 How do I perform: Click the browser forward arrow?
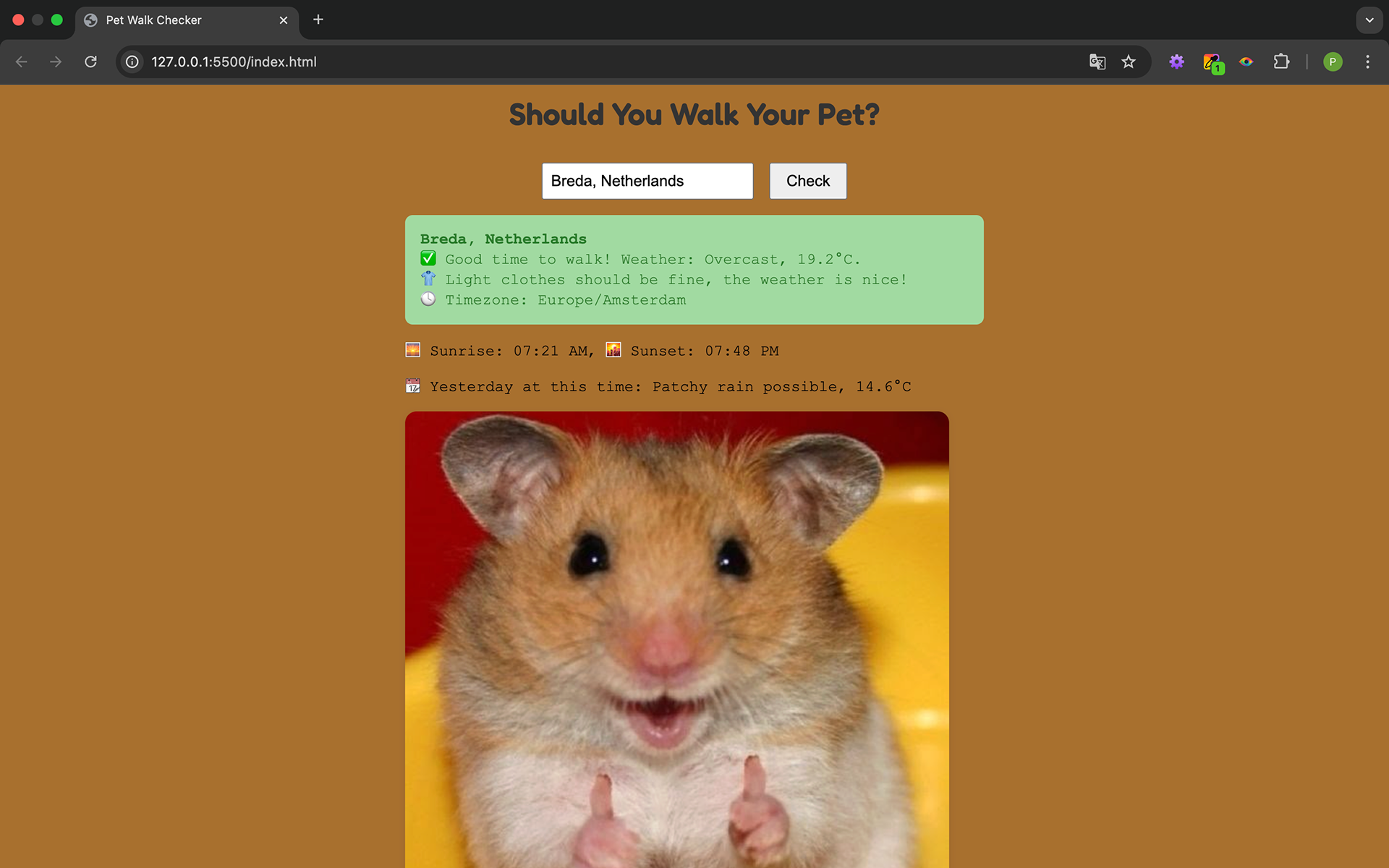tap(56, 62)
